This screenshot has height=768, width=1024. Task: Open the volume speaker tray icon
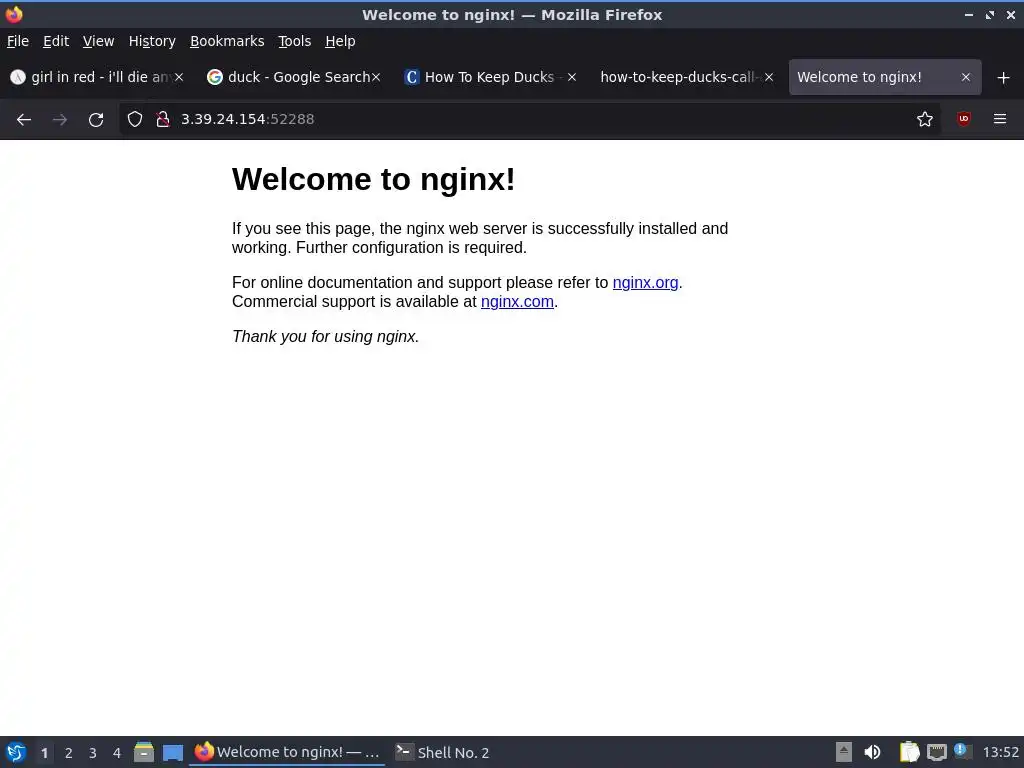(x=872, y=752)
